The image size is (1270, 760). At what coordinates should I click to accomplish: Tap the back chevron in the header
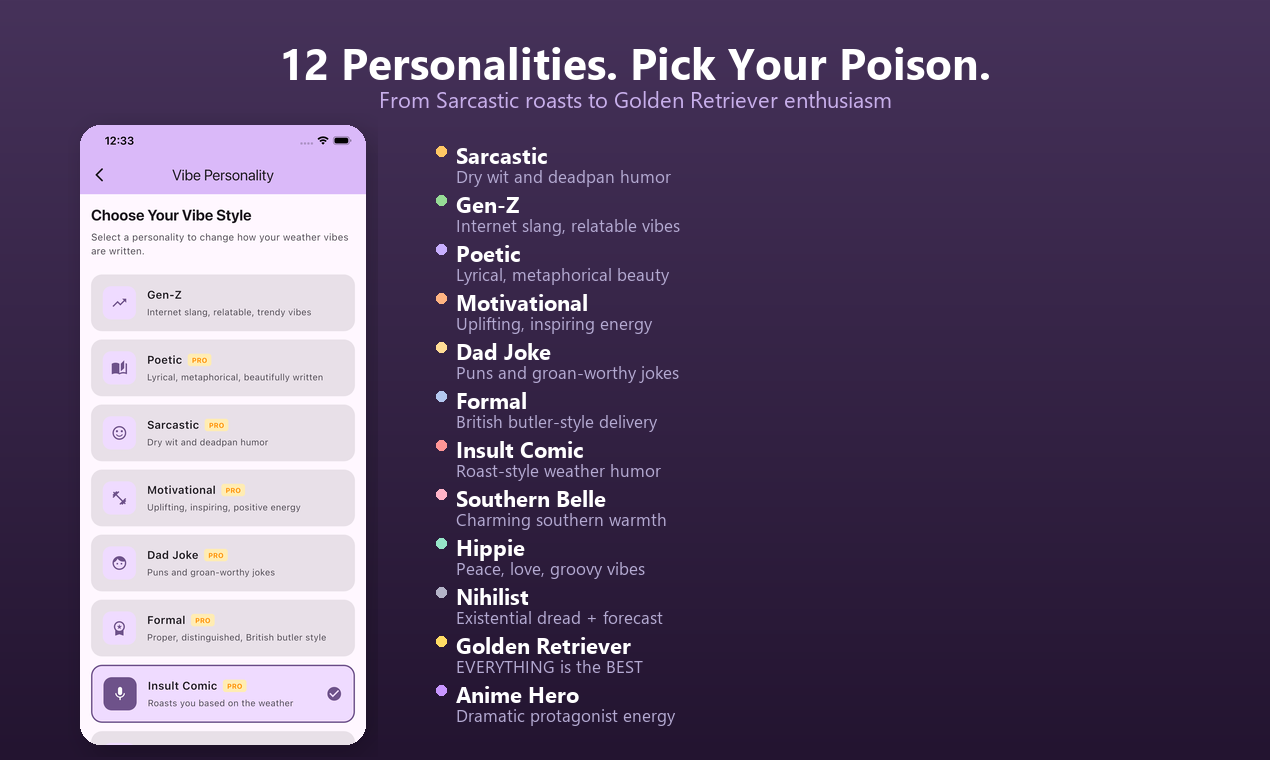click(x=99, y=174)
